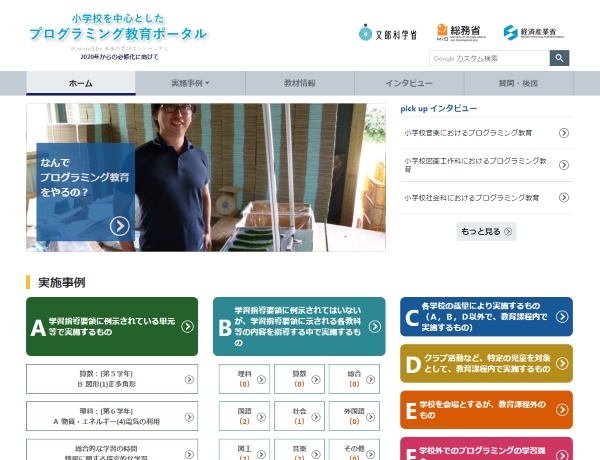The height and width of the screenshot is (460, 600).
Task: Open the 算数 第5学年 正多角形 link
Action: point(112,379)
